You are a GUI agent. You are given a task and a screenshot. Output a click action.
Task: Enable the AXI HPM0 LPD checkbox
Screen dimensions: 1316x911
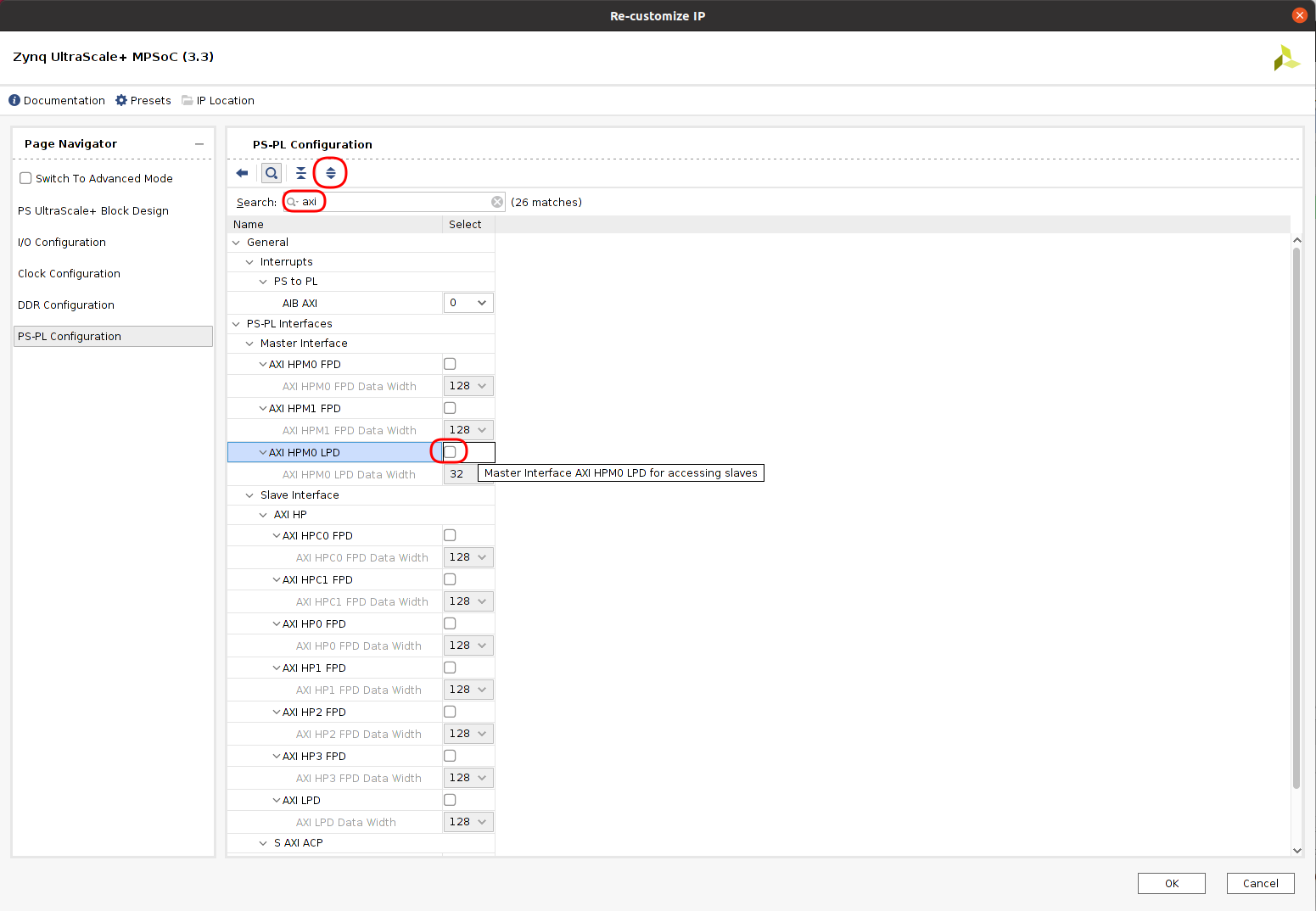coord(450,452)
